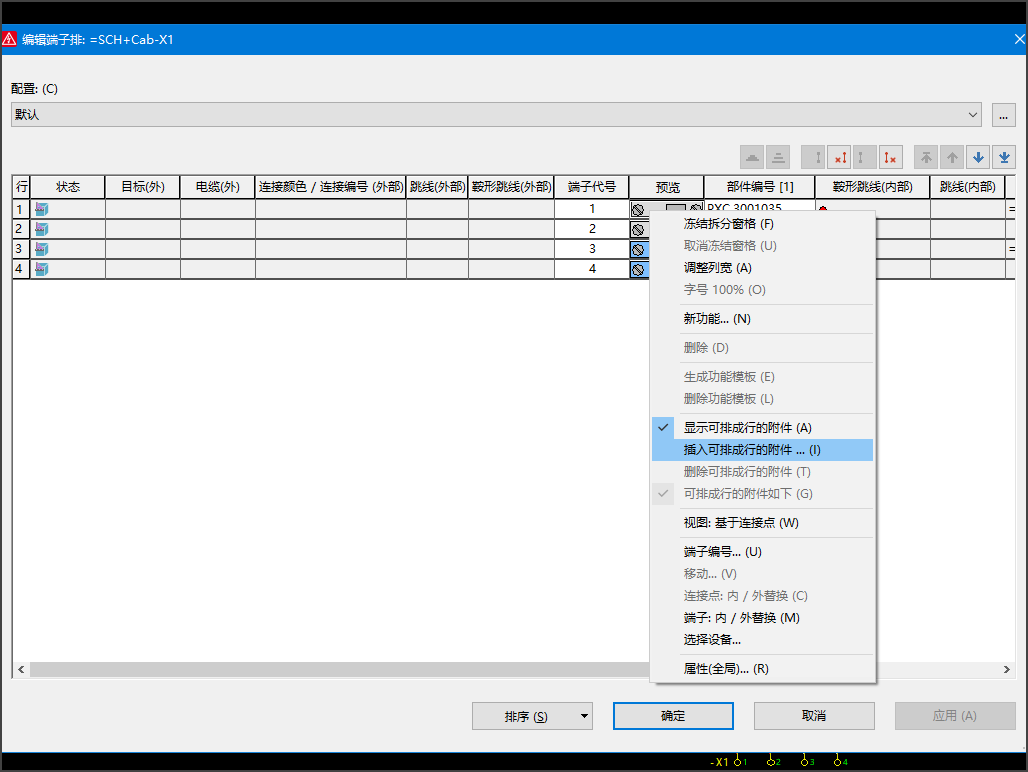Viewport: 1028px width, 772px height.
Task: Click the horizontal scrollbar left arrow
Action: click(x=21, y=669)
